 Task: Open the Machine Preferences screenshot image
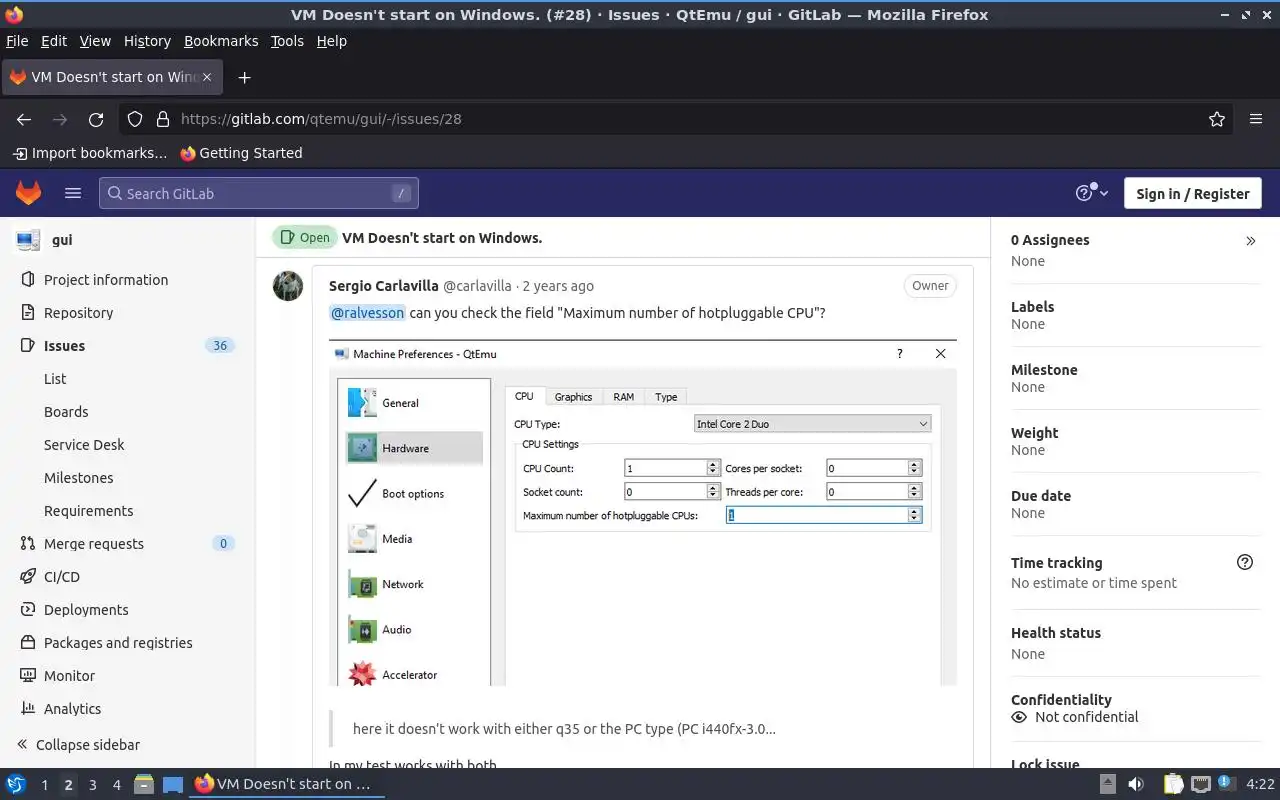[643, 513]
